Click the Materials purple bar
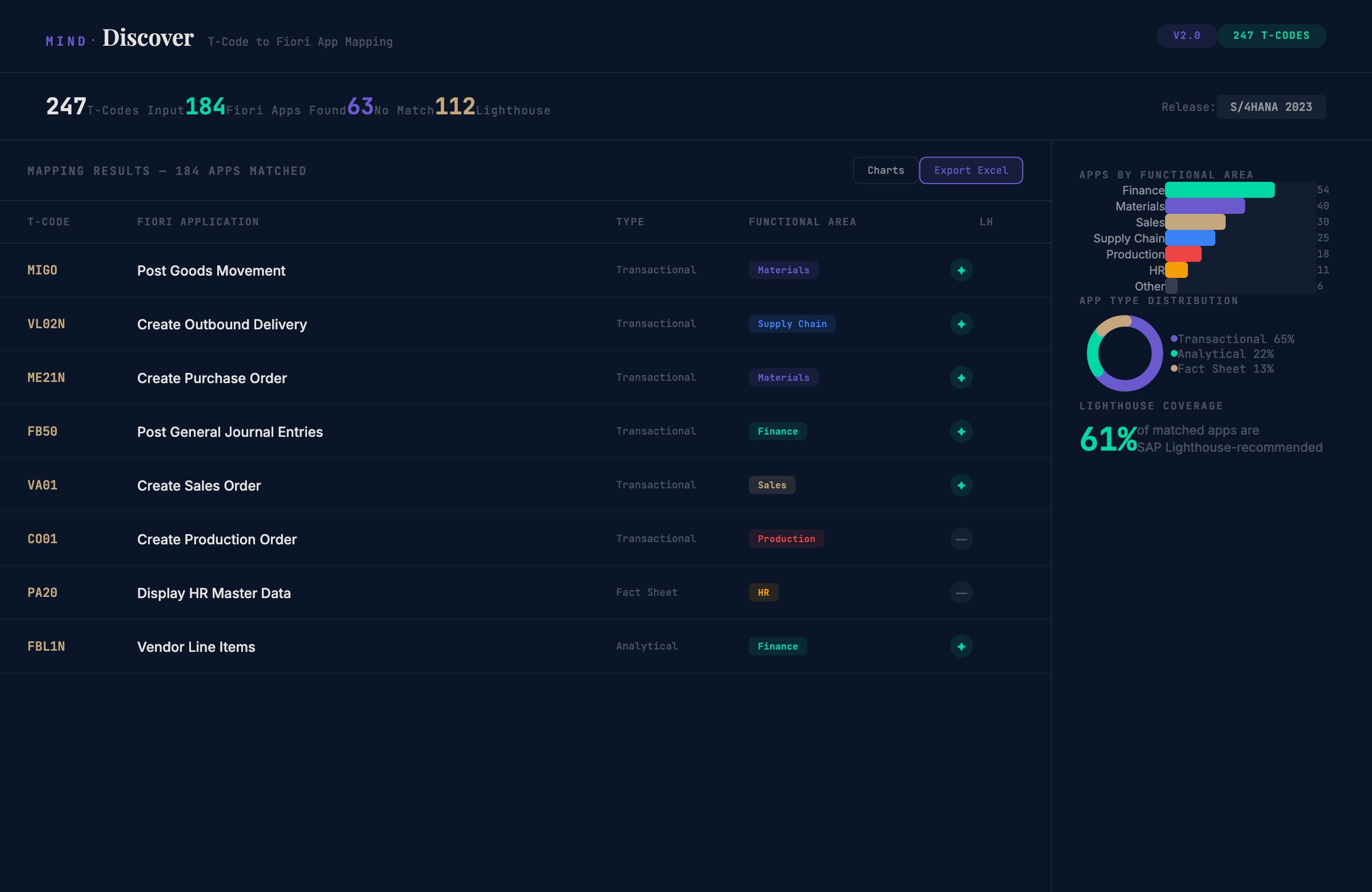 pyautogui.click(x=1205, y=206)
